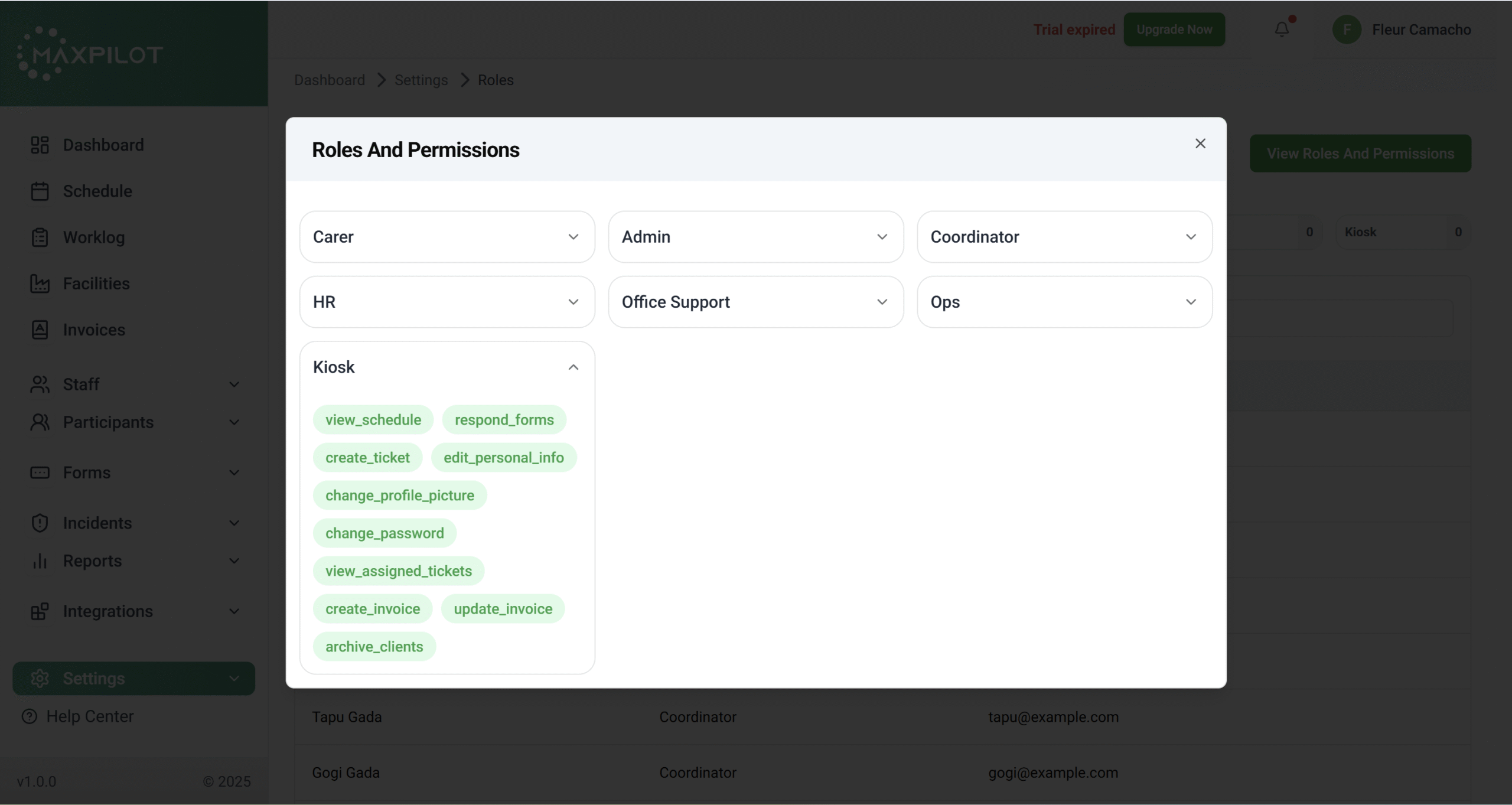Expand the Staff sidebar menu
The height and width of the screenshot is (805, 1512).
pyautogui.click(x=133, y=384)
